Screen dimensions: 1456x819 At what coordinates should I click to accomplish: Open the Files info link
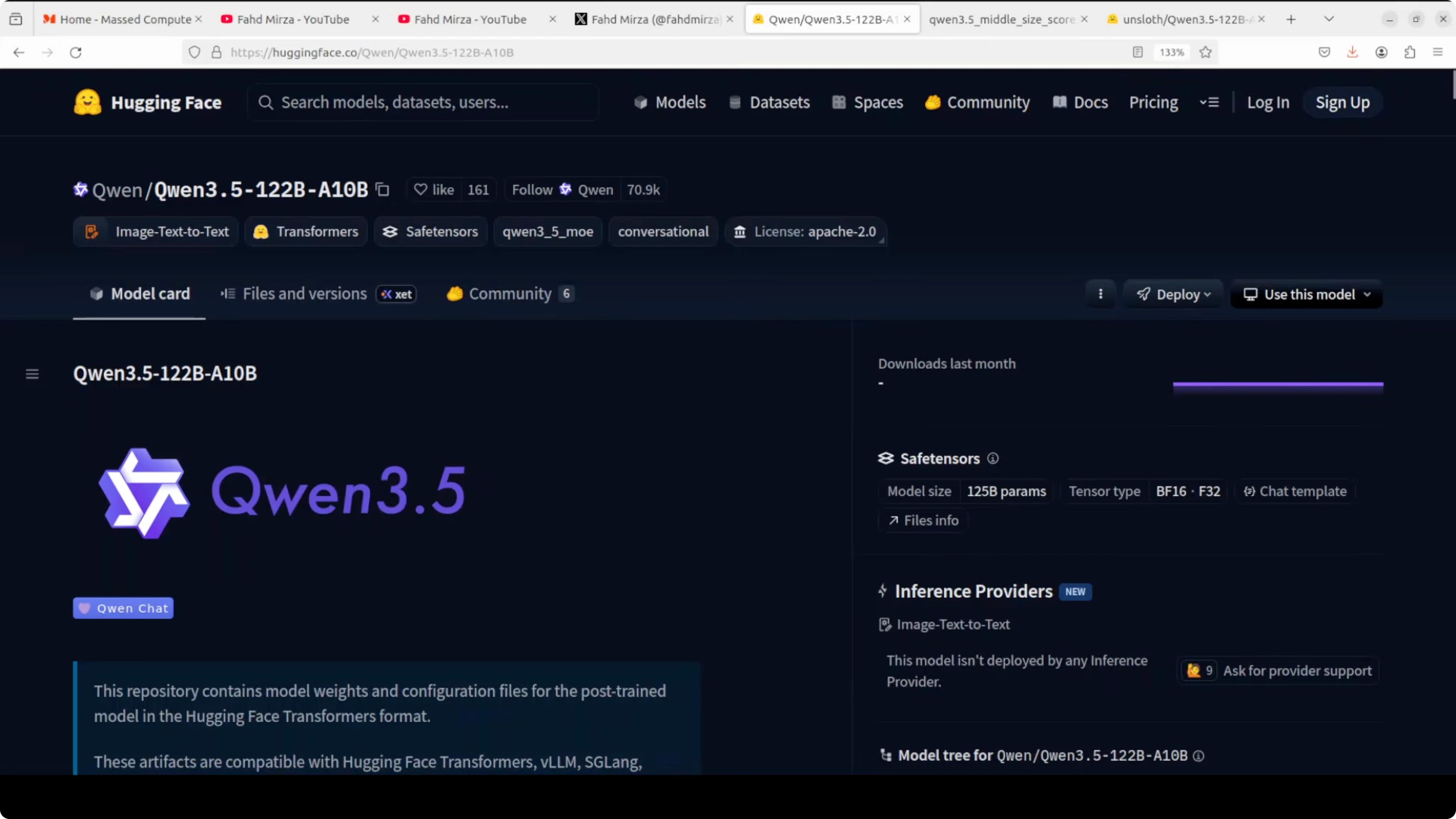(x=923, y=521)
